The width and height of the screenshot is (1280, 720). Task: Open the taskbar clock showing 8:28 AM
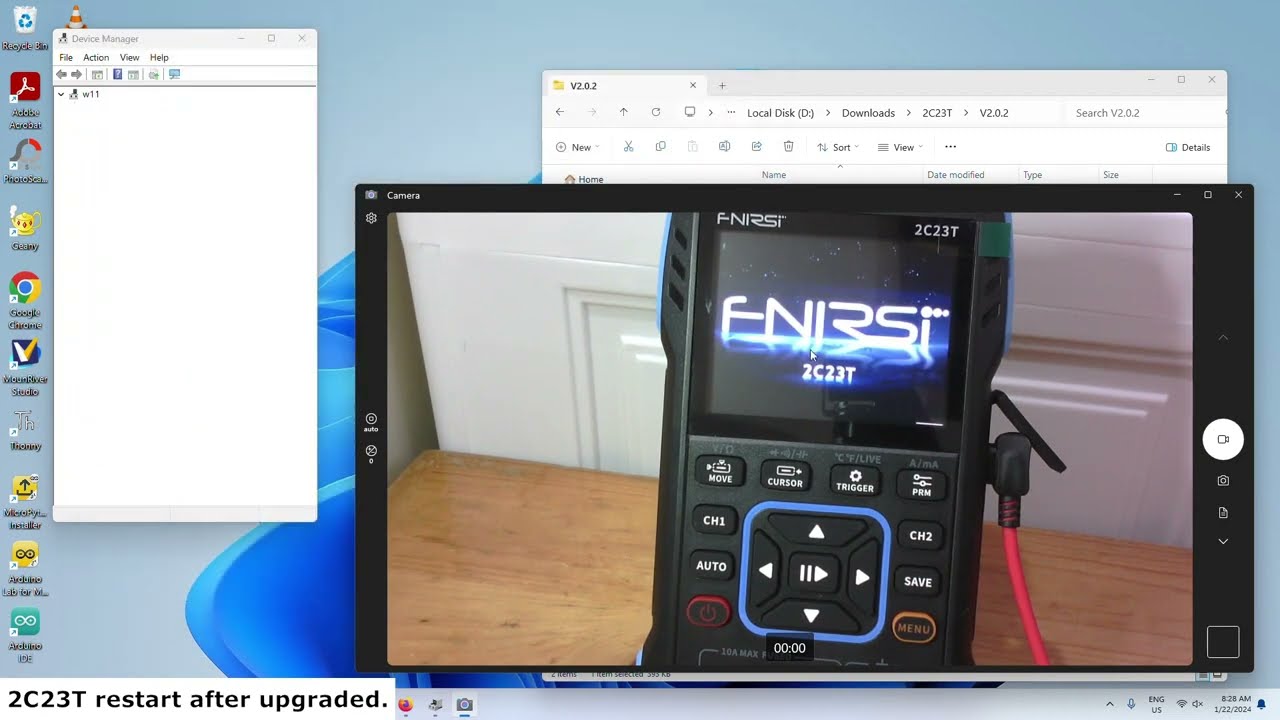pos(1235,704)
